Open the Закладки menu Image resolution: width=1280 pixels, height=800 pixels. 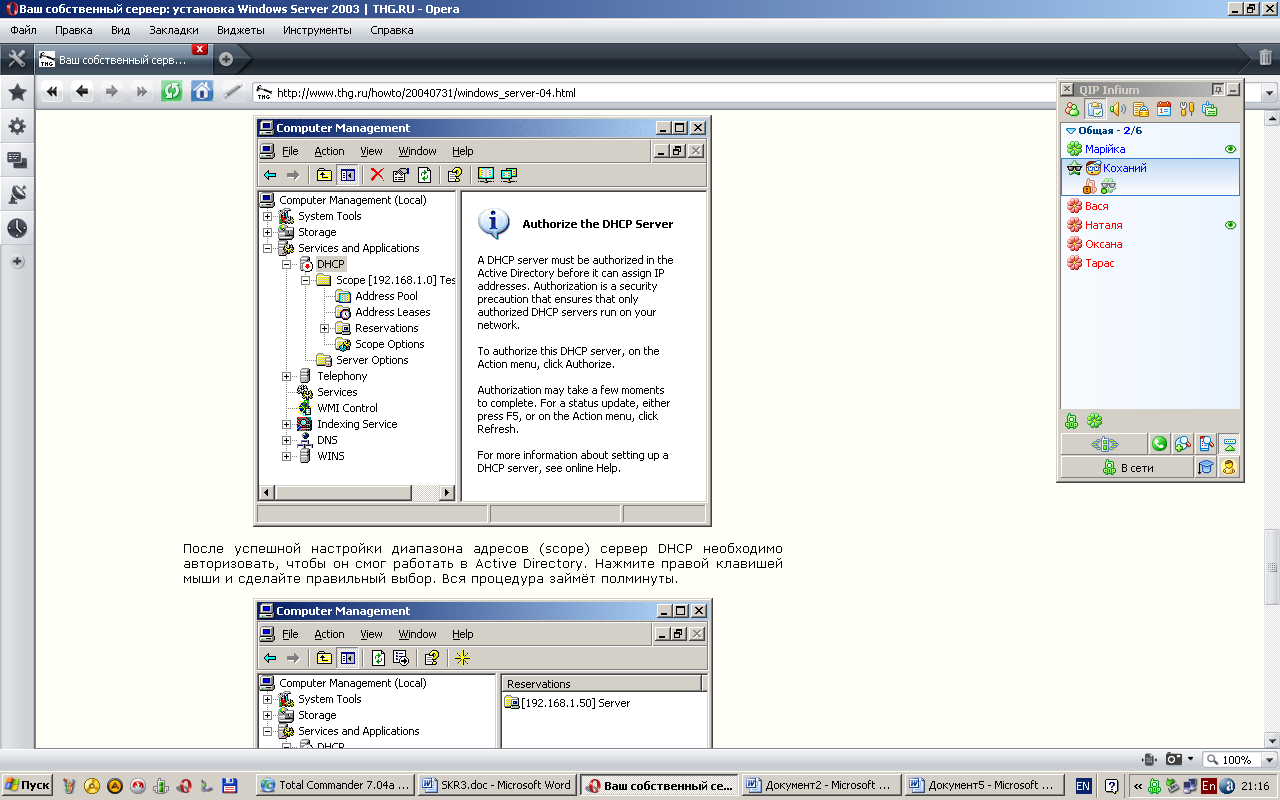[173, 30]
